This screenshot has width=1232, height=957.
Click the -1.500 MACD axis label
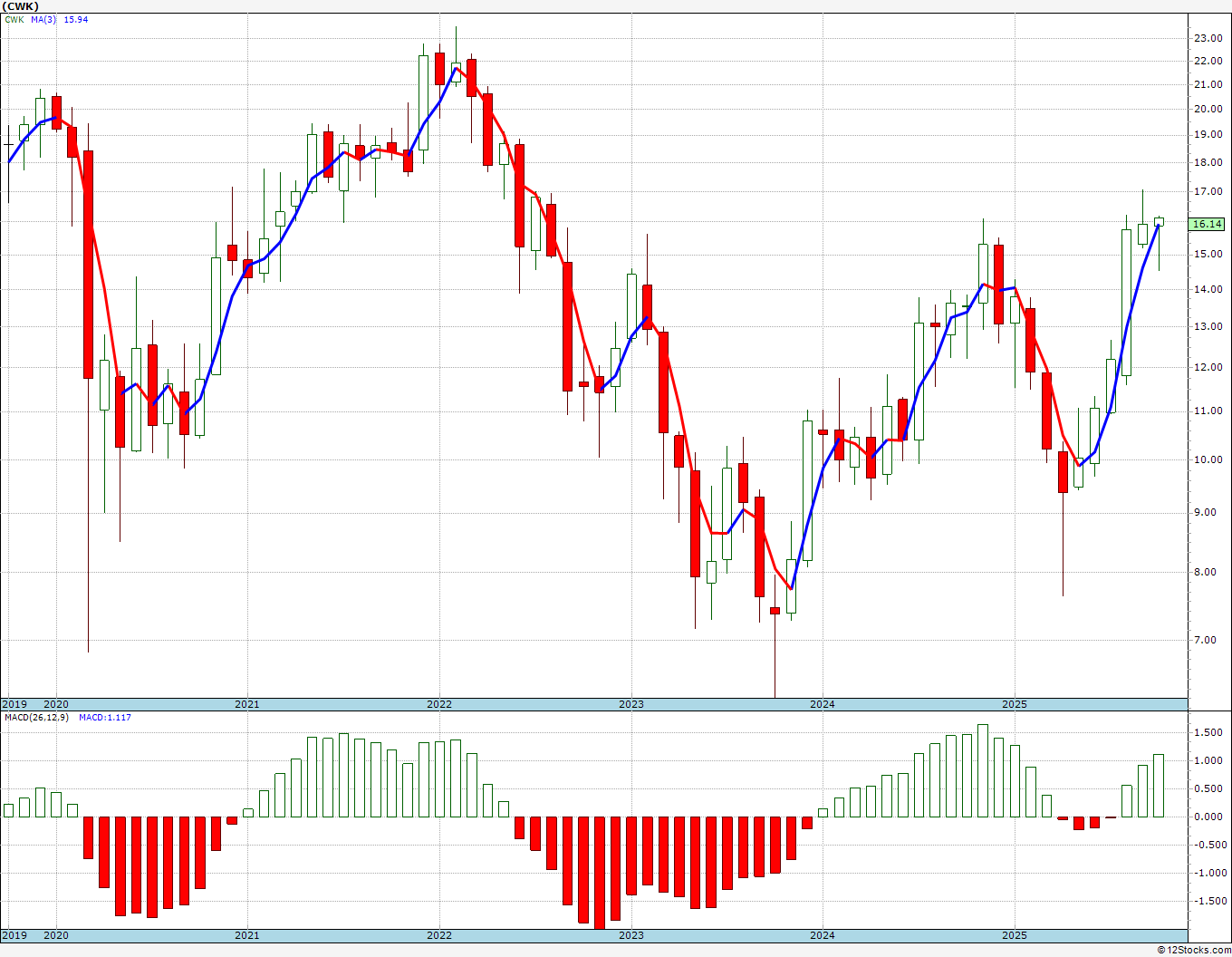pyautogui.click(x=1208, y=901)
